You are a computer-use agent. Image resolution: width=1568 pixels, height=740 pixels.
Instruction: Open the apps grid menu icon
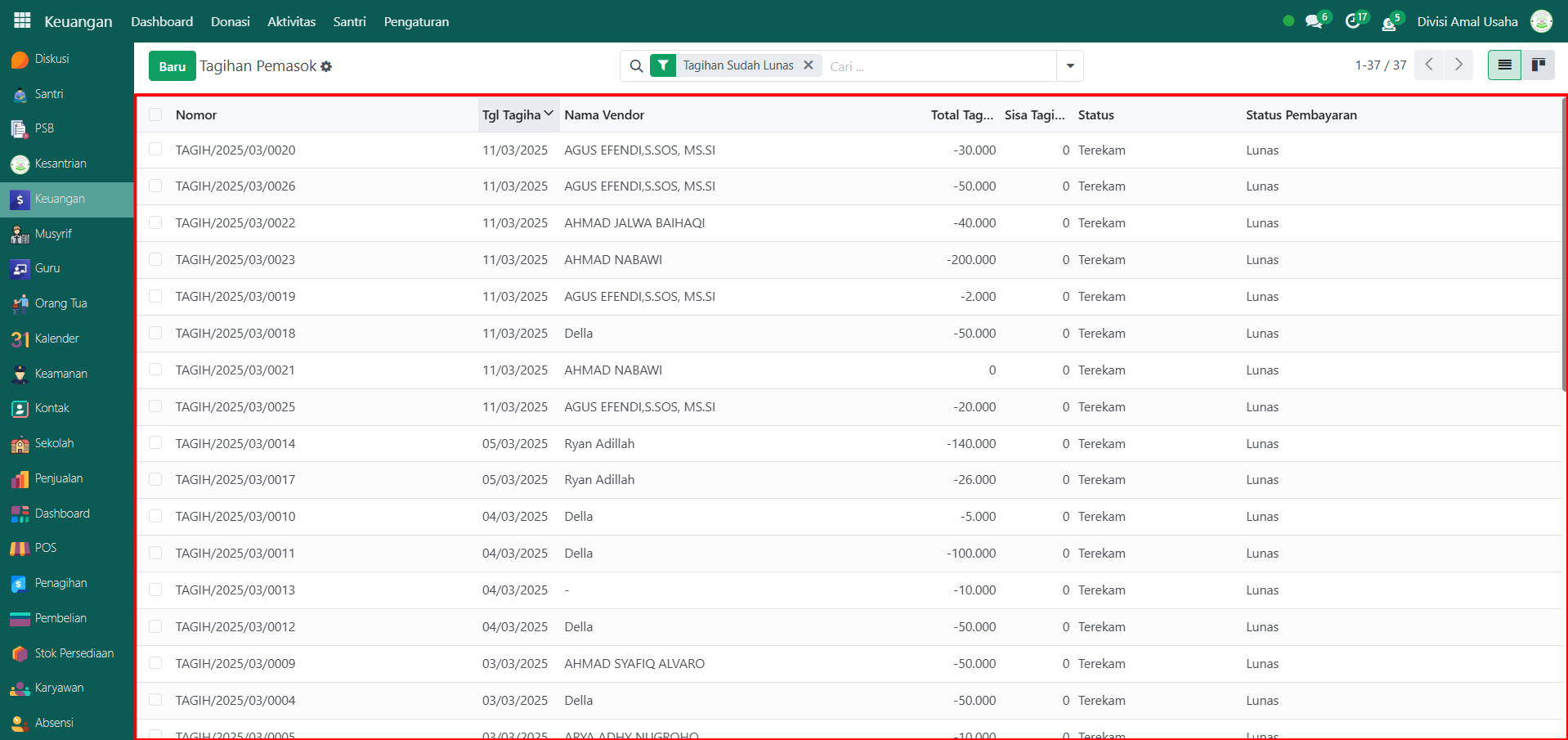[x=22, y=20]
